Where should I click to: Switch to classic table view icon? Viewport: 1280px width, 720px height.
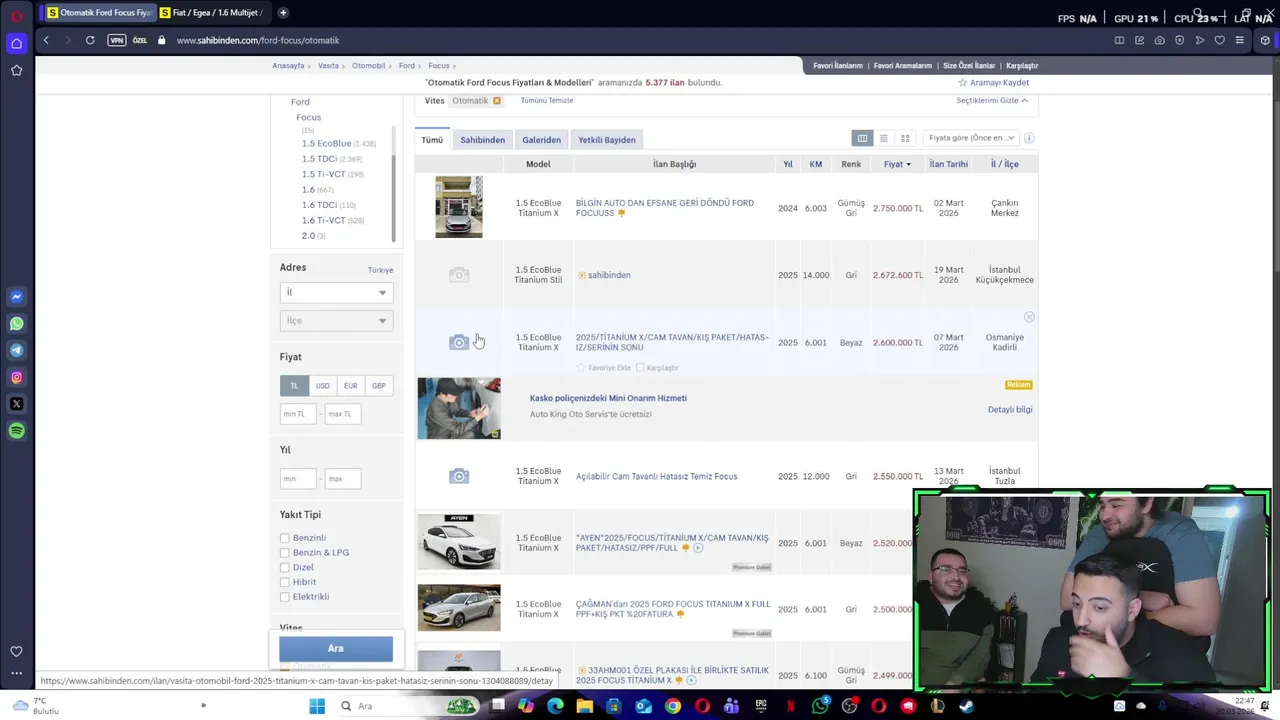point(862,138)
